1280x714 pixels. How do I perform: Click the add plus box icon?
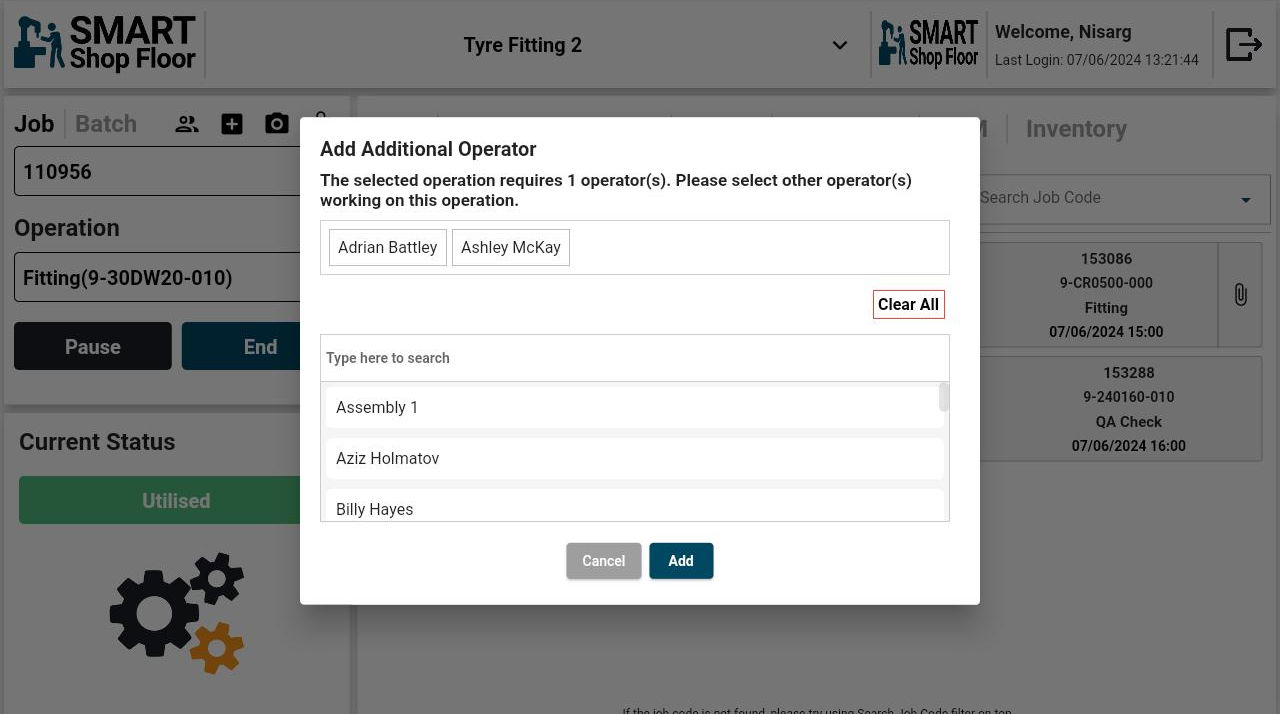click(232, 124)
